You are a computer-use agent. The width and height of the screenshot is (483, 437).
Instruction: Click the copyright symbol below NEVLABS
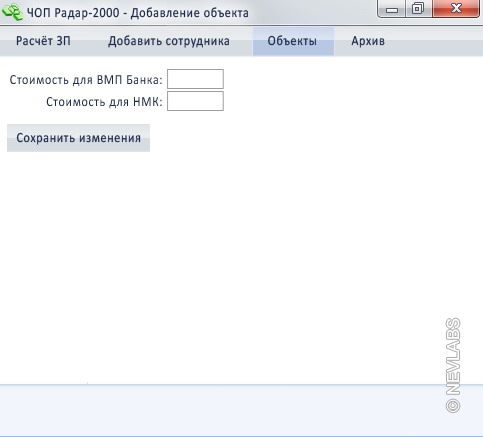click(453, 406)
